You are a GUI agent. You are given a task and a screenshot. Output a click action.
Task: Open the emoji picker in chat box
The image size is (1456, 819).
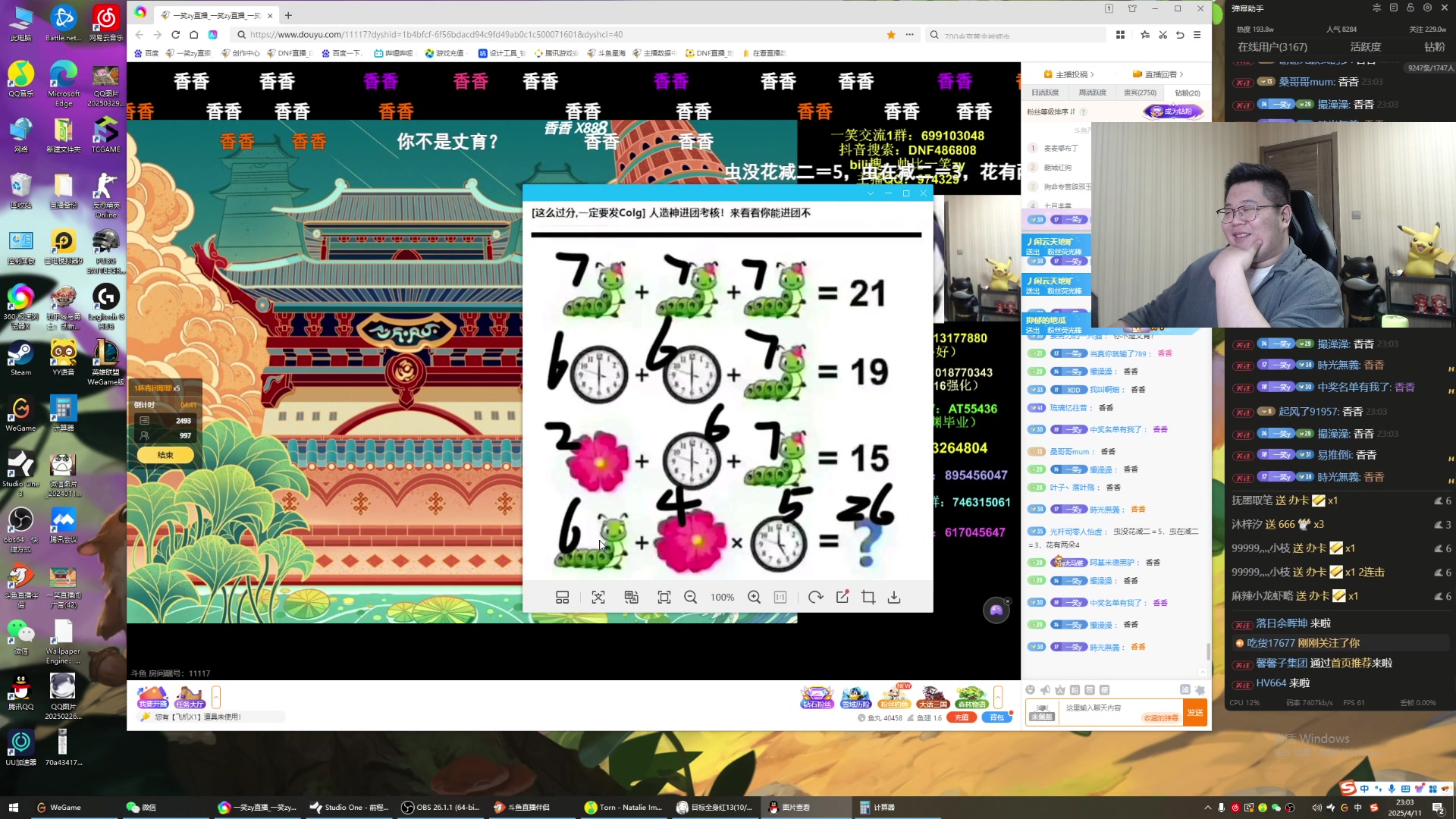(1030, 690)
